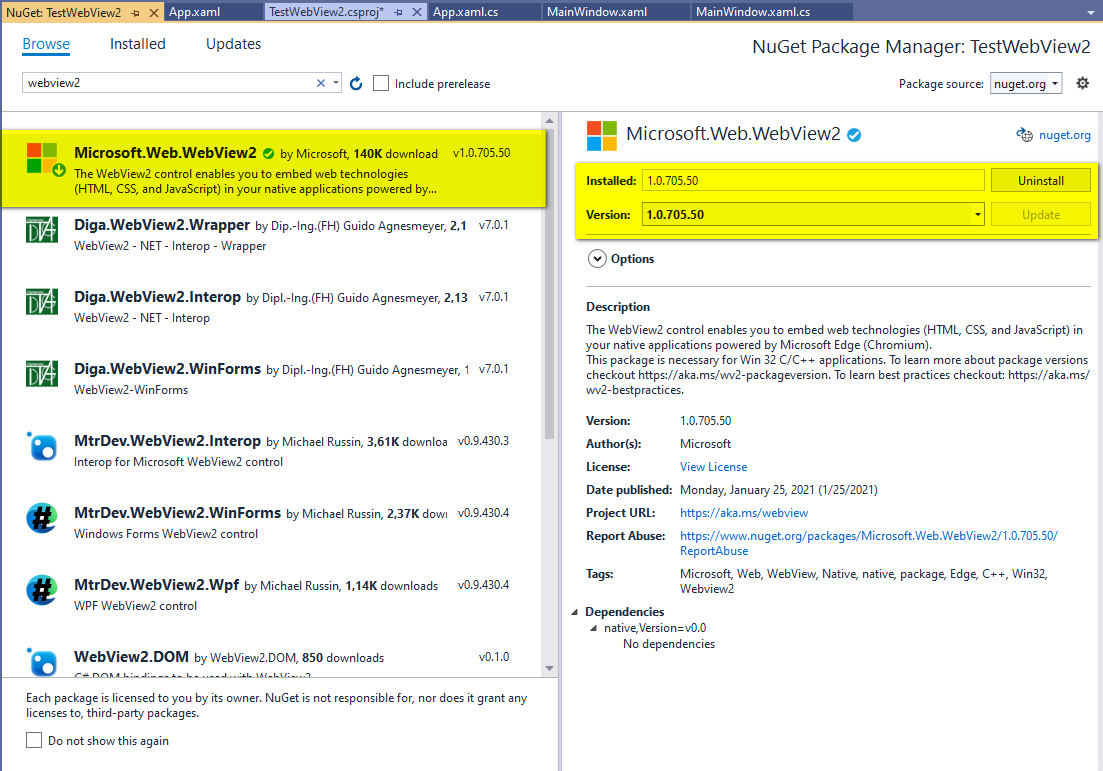Enable the Include prerelease checkbox
The image size is (1103, 771).
pos(381,84)
